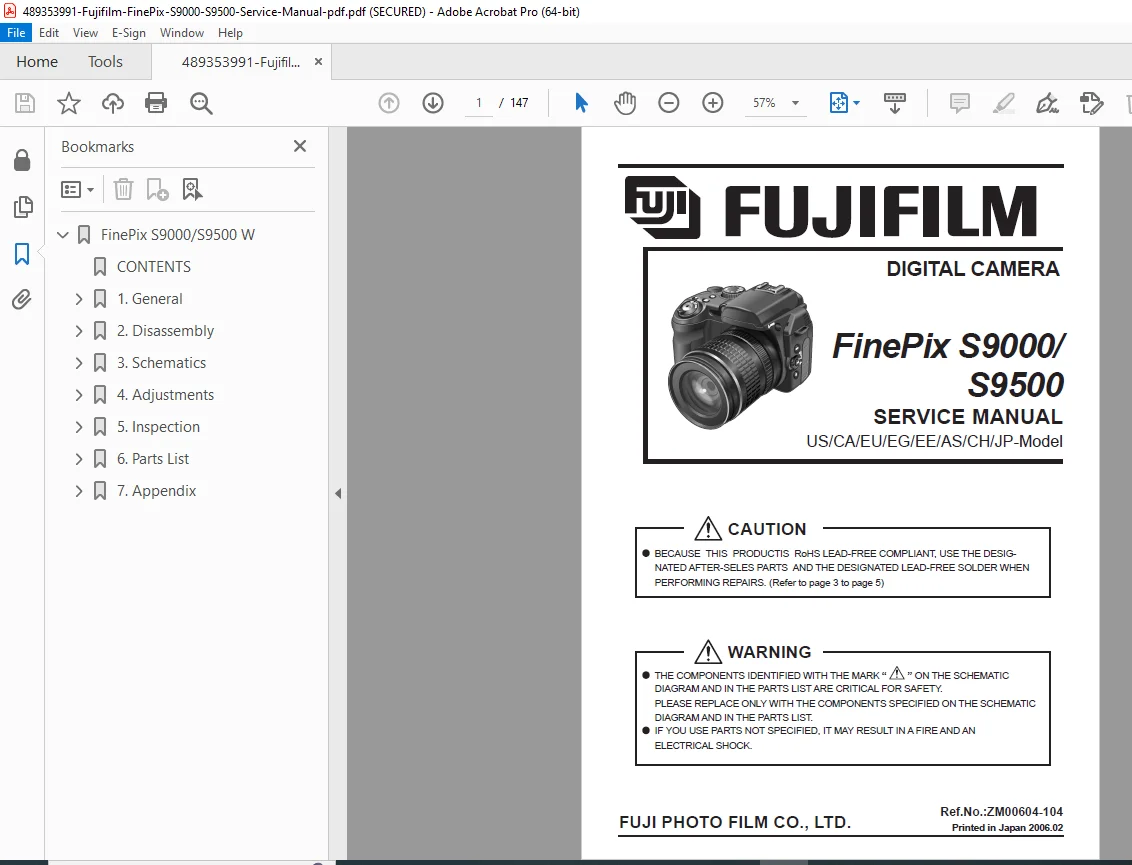Expand the 7. Appendix bookmark
Screen dimensions: 1132x865
point(79,491)
